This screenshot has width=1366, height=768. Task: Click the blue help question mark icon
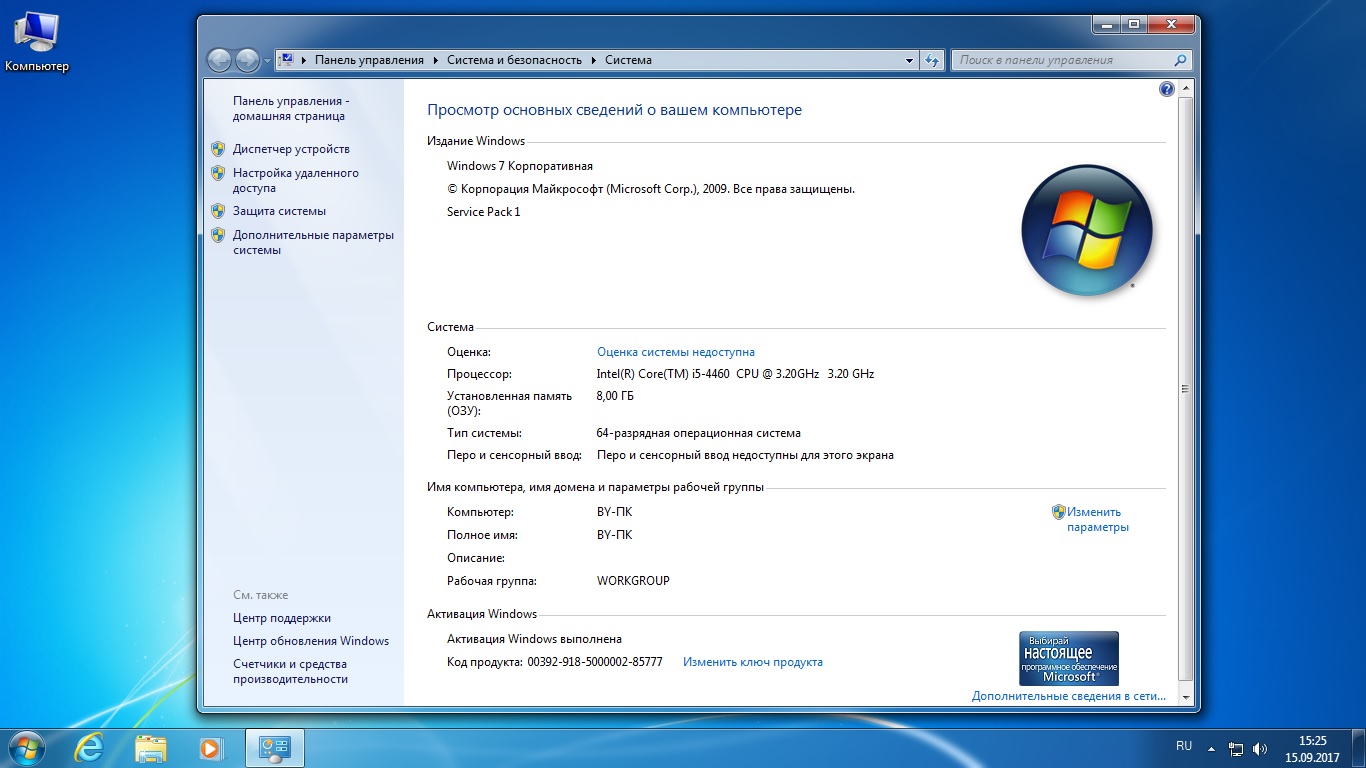1166,89
